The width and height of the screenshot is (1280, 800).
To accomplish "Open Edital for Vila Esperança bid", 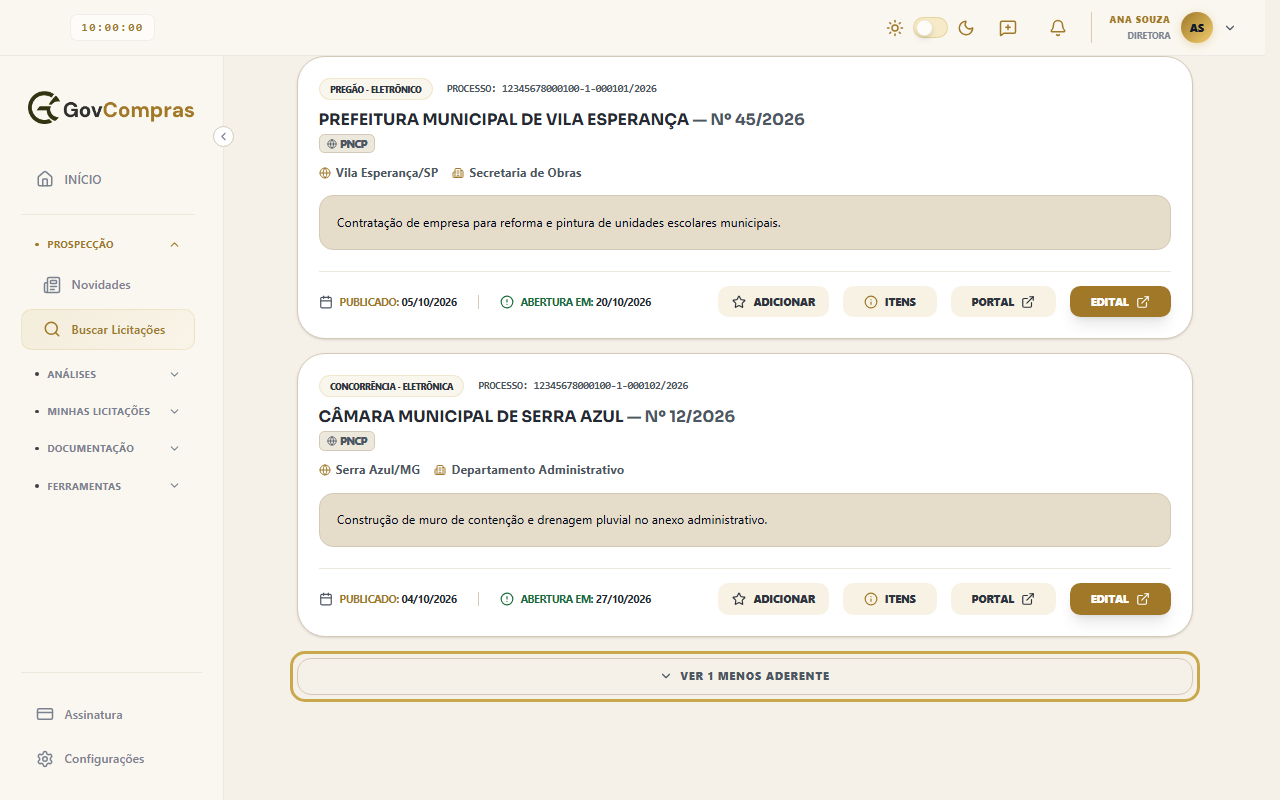I will 1120,302.
